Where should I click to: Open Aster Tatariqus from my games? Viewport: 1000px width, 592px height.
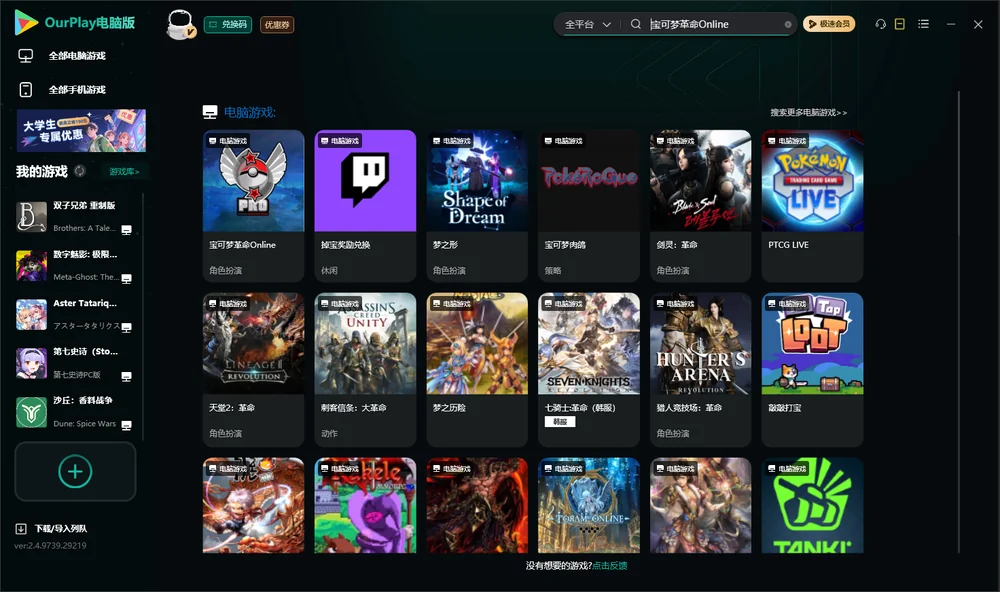pos(75,314)
